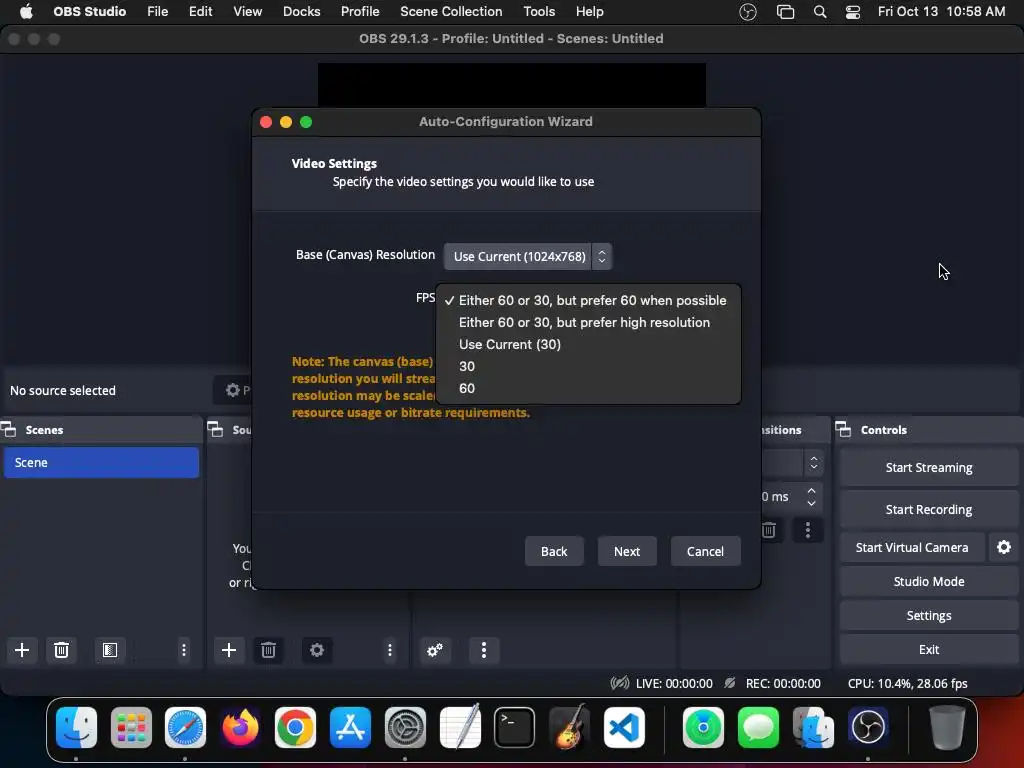Open OBS Studio icon in the dock
Image resolution: width=1024 pixels, height=768 pixels.
pos(868,727)
